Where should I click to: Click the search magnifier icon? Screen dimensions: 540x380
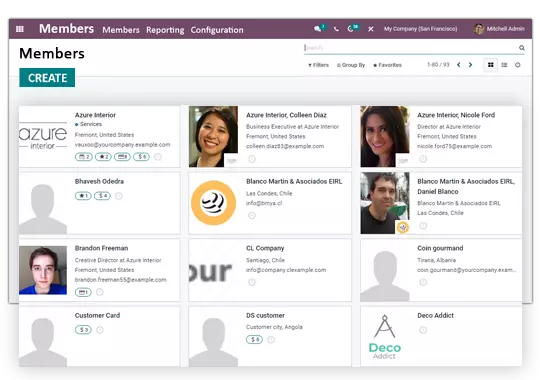(522, 48)
